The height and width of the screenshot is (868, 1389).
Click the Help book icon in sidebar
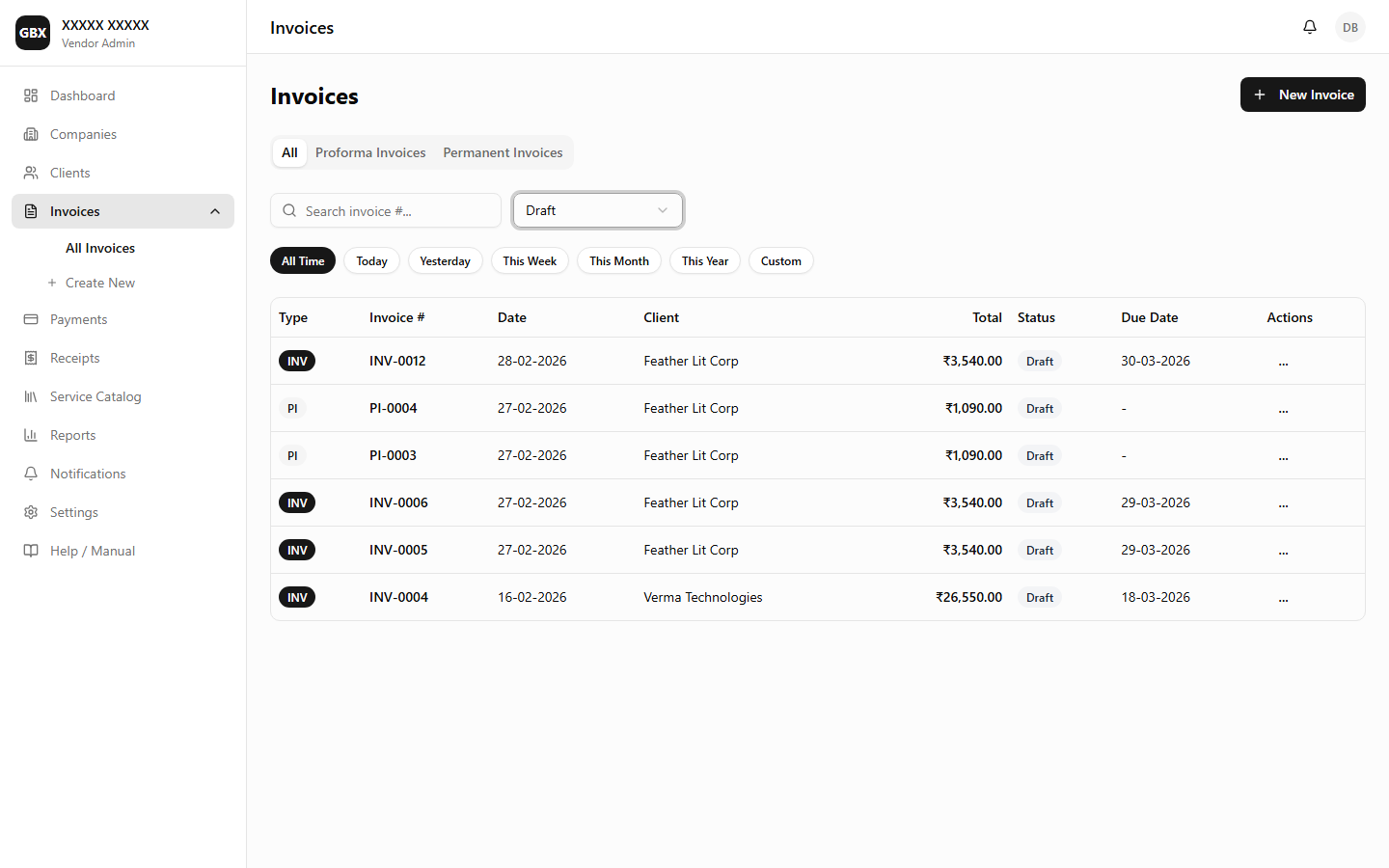(x=31, y=551)
